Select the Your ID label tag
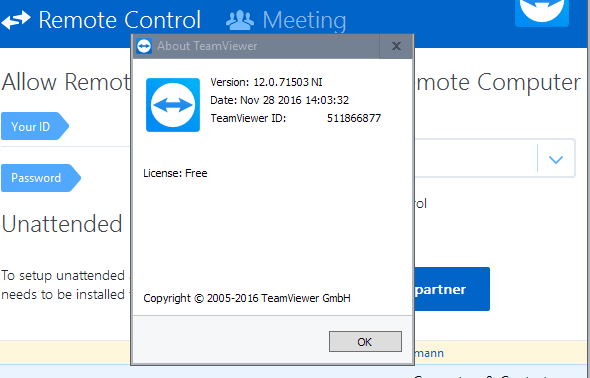590x378 pixels. click(x=35, y=126)
